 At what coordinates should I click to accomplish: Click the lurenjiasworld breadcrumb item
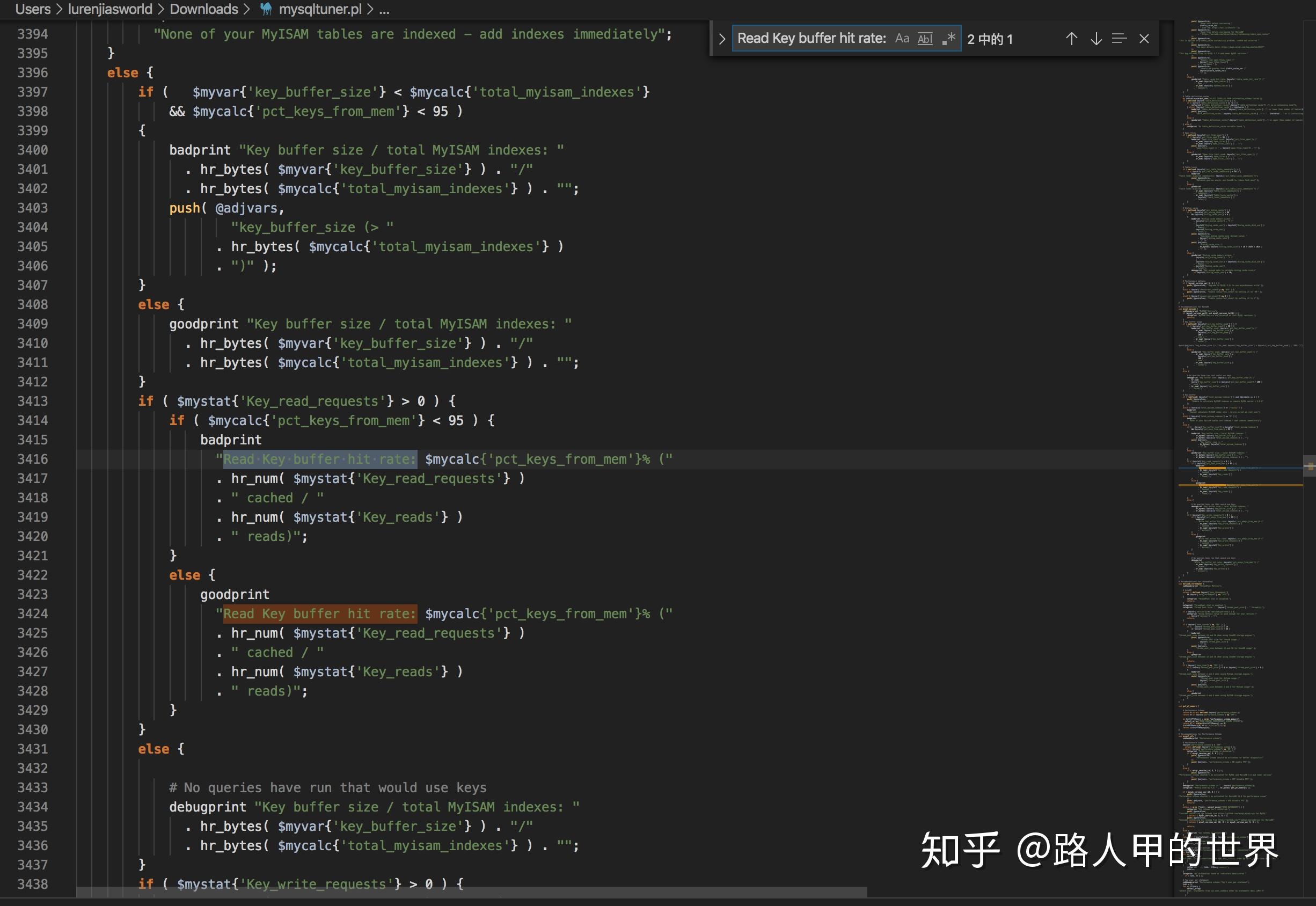click(x=110, y=9)
